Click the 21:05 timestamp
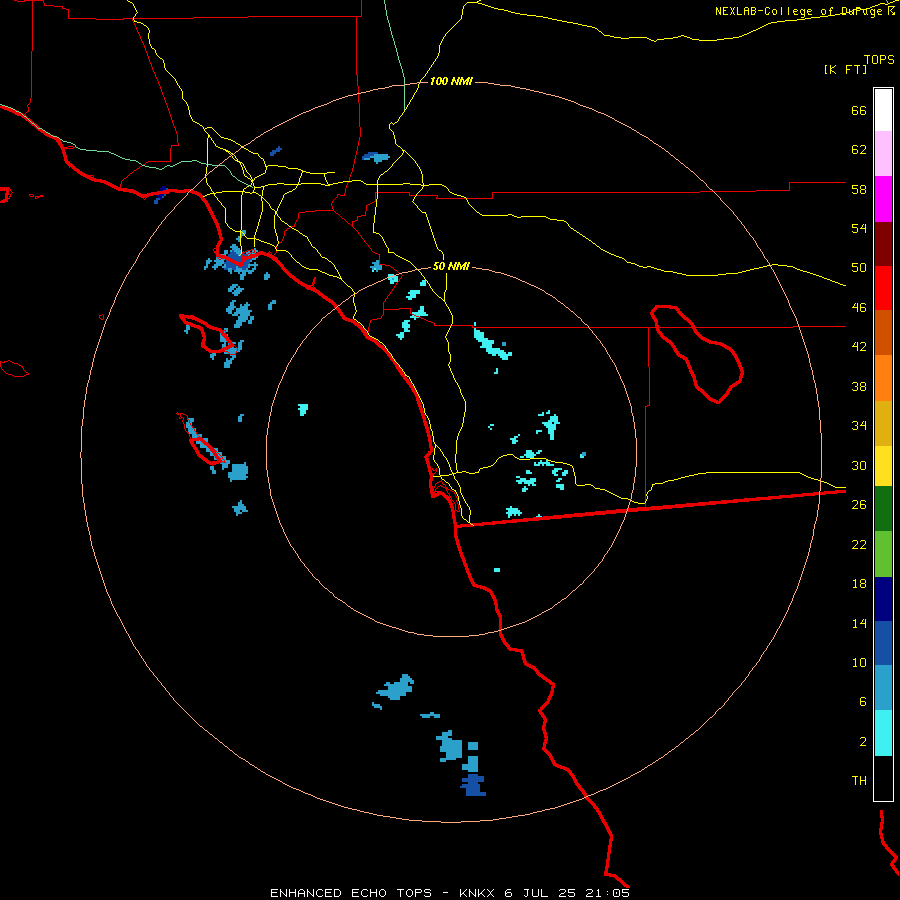Screen dimensions: 900x900 point(607,893)
